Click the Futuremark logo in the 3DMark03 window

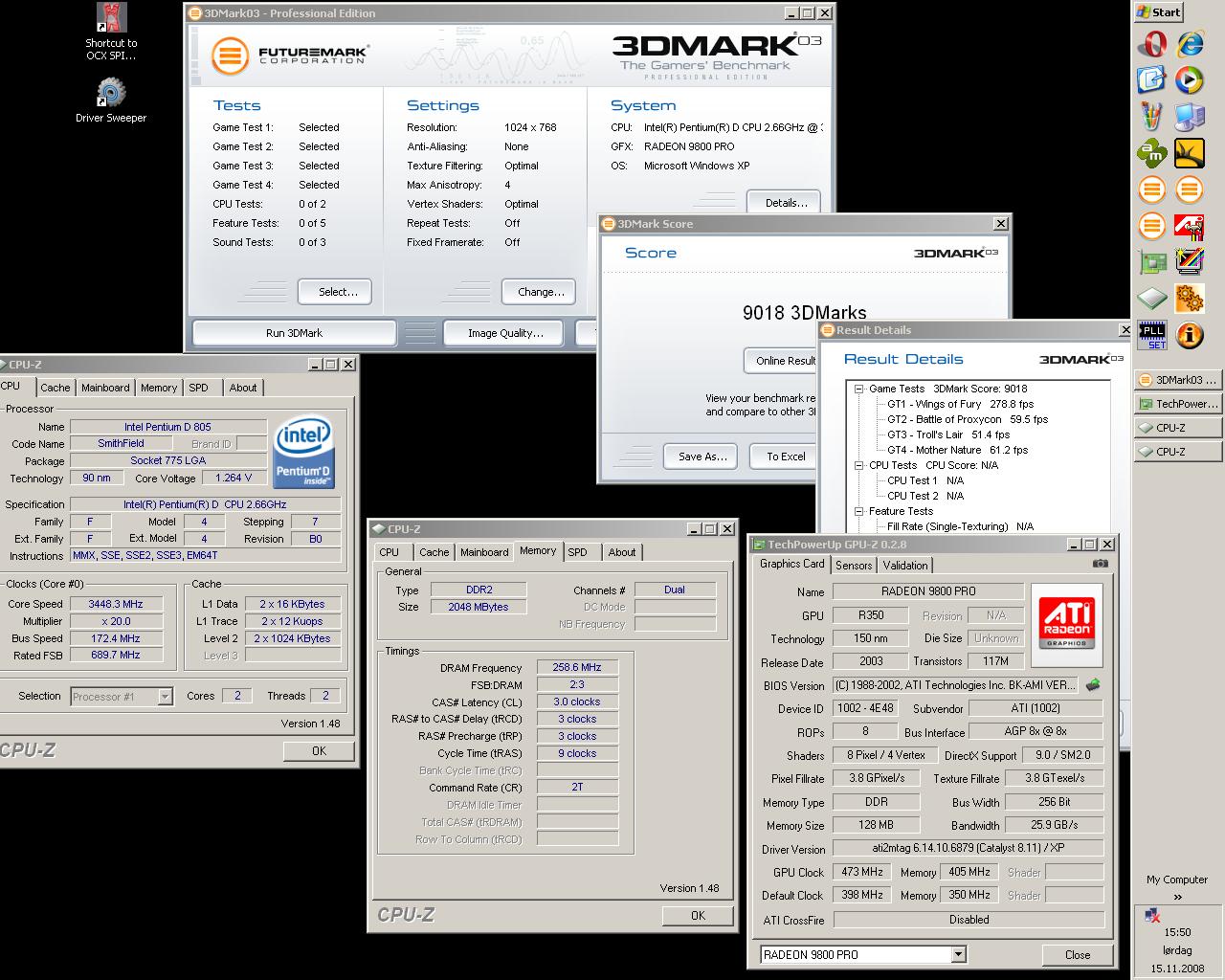coord(290,55)
